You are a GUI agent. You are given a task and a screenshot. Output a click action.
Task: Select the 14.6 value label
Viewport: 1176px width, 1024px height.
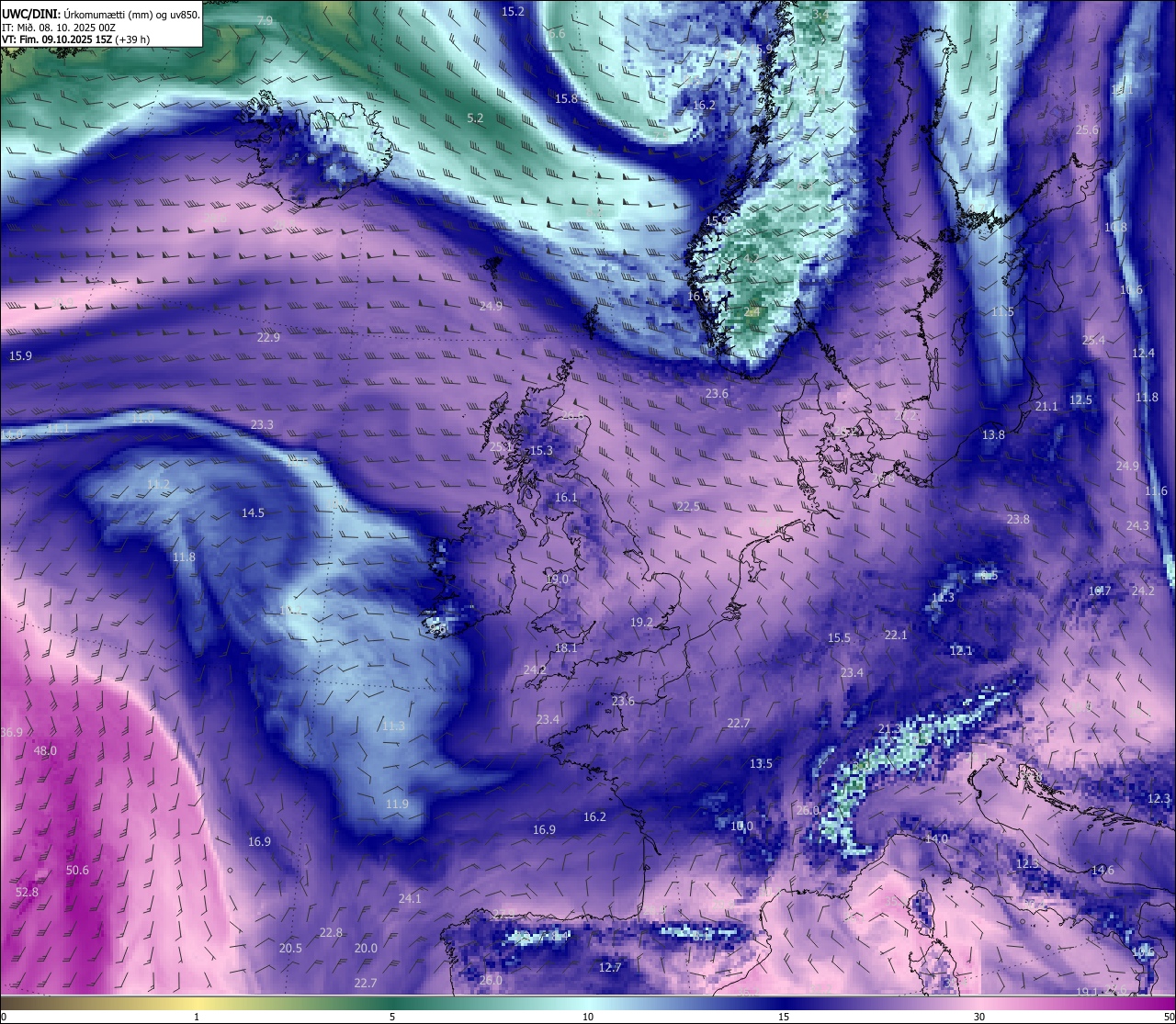point(1102,870)
